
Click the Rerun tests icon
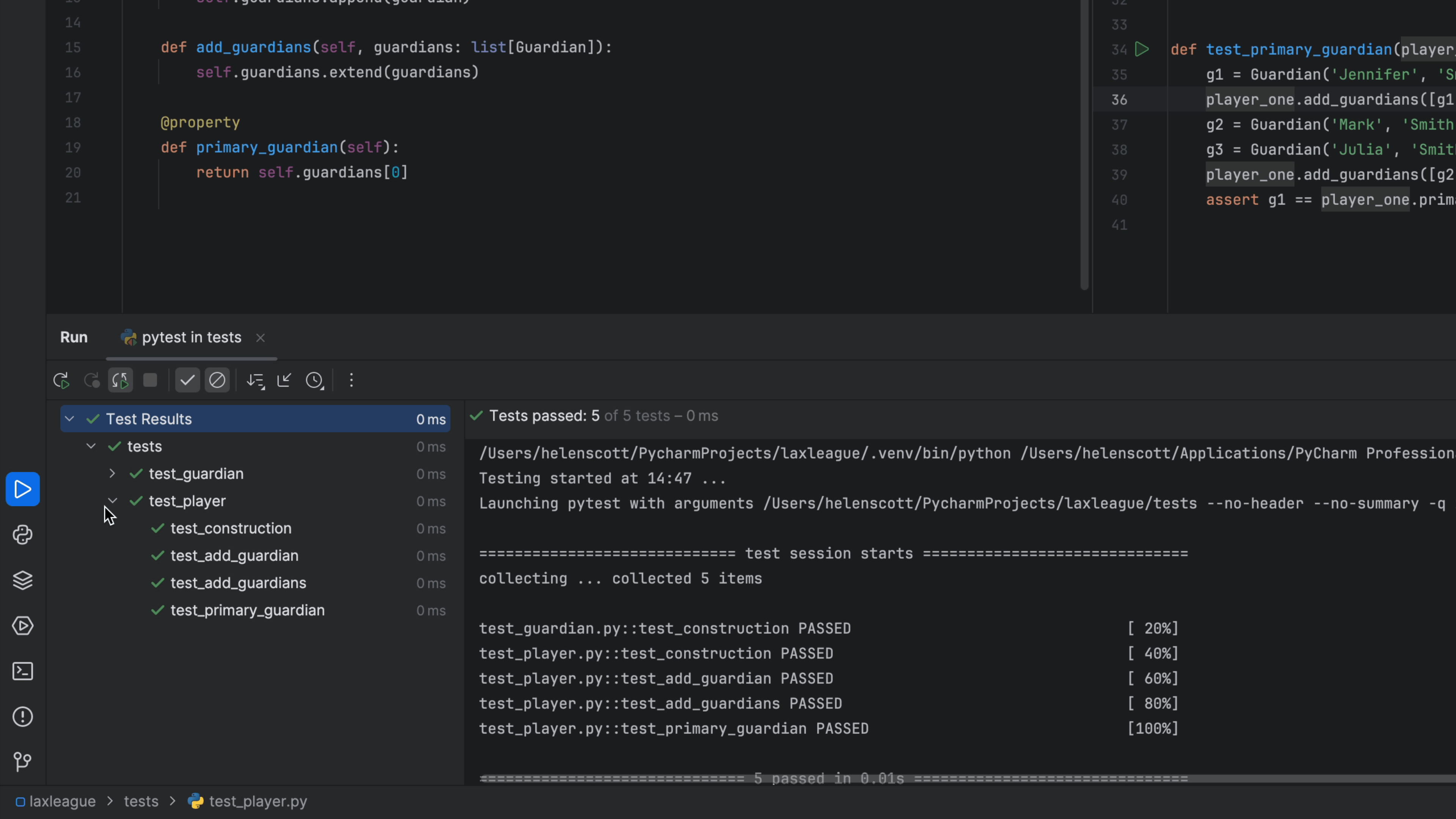(61, 380)
